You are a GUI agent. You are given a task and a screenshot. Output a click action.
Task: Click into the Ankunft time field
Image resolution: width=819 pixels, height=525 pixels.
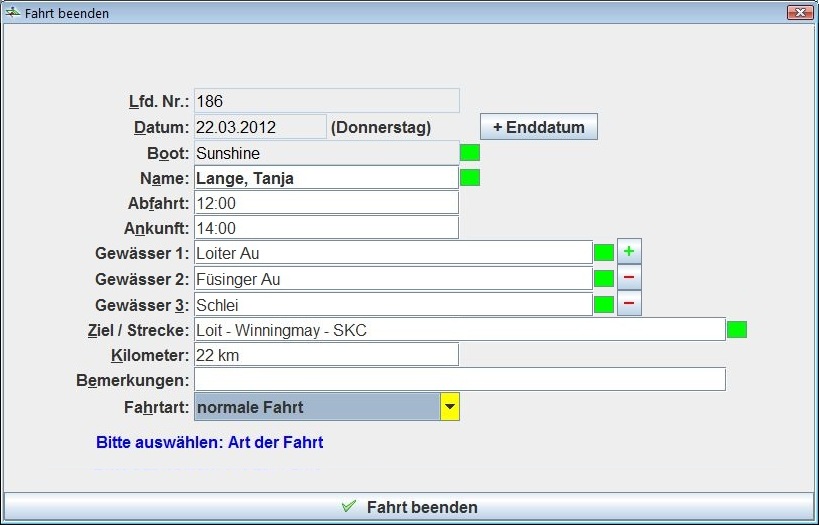tap(326, 228)
